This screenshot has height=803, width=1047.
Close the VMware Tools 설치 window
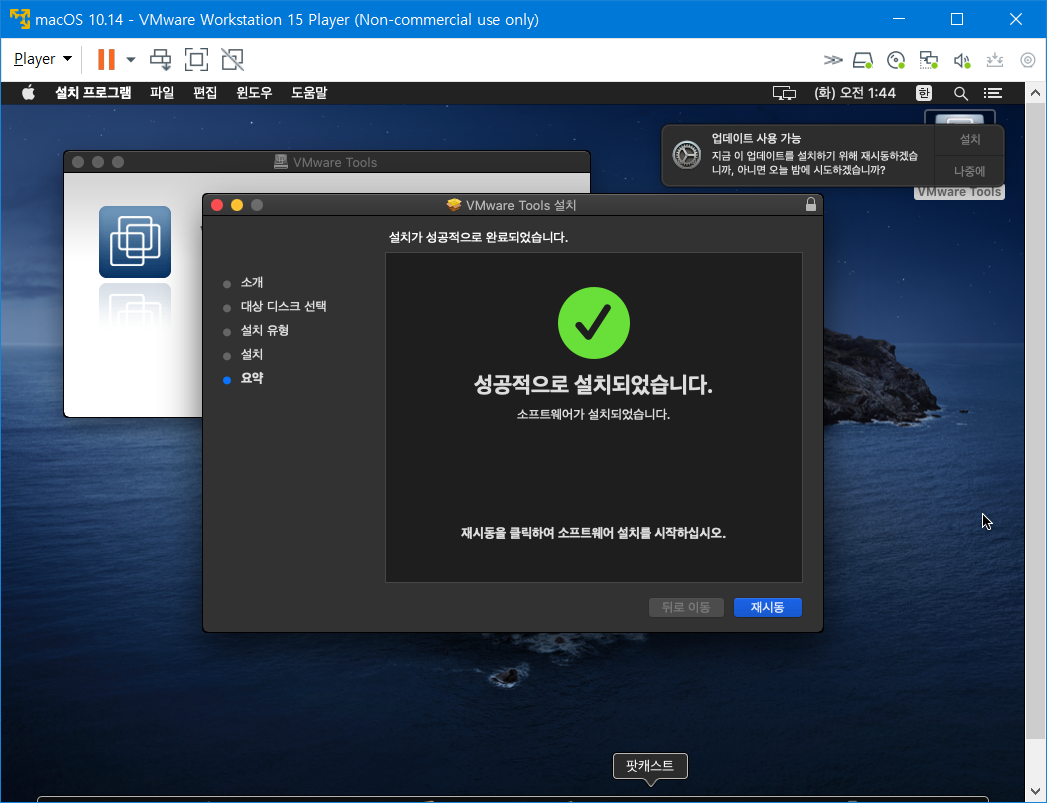point(217,205)
